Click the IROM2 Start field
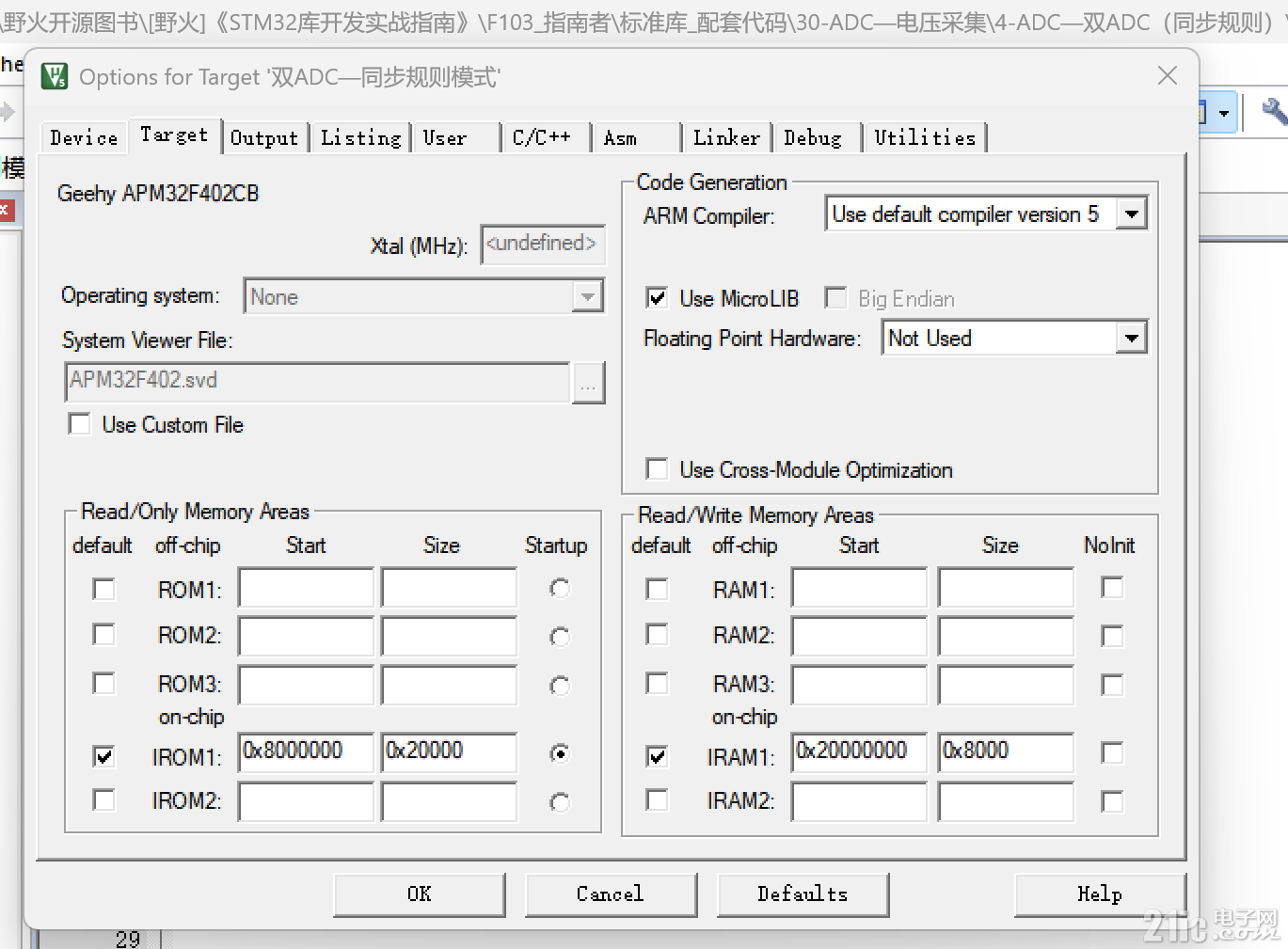Image resolution: width=1288 pixels, height=949 pixels. [x=306, y=801]
